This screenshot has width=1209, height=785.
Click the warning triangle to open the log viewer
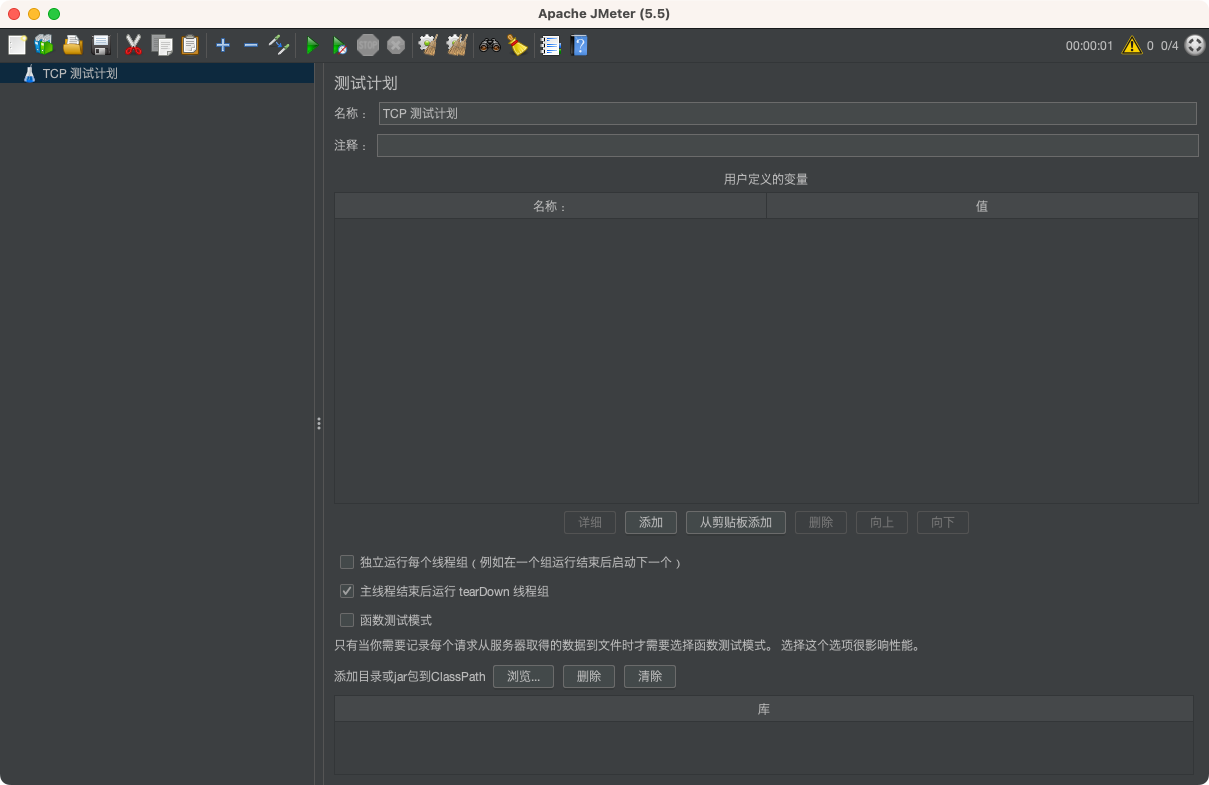coord(1133,45)
